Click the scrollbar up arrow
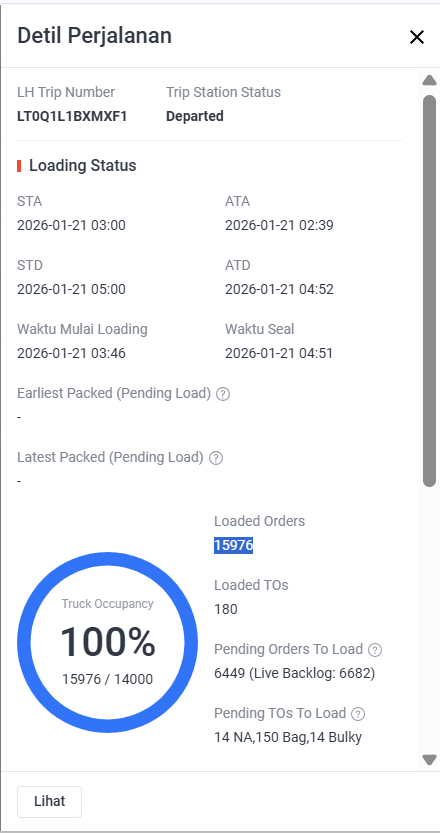The height and width of the screenshot is (833, 440). [x=429, y=80]
